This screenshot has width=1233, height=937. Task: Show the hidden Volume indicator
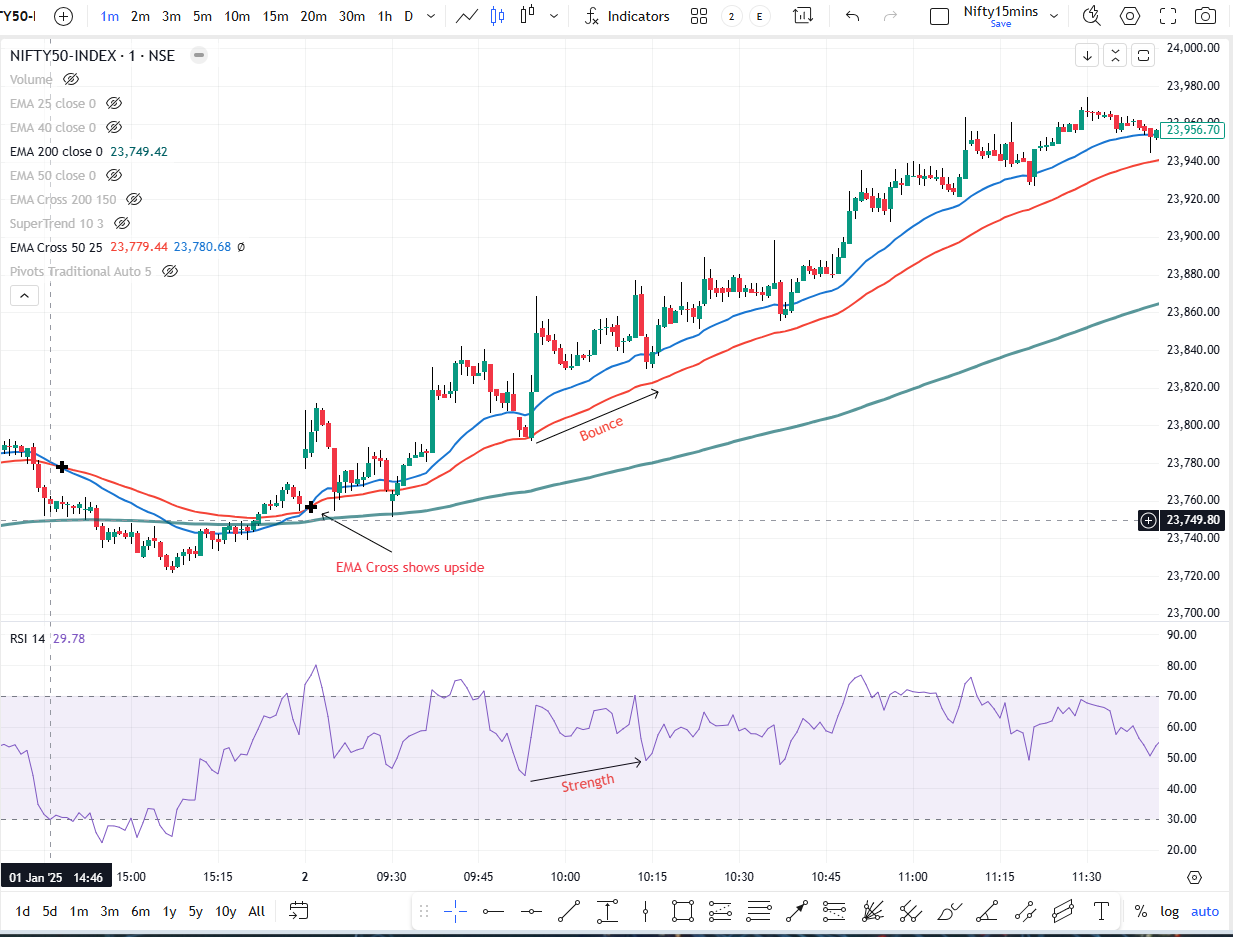point(71,79)
